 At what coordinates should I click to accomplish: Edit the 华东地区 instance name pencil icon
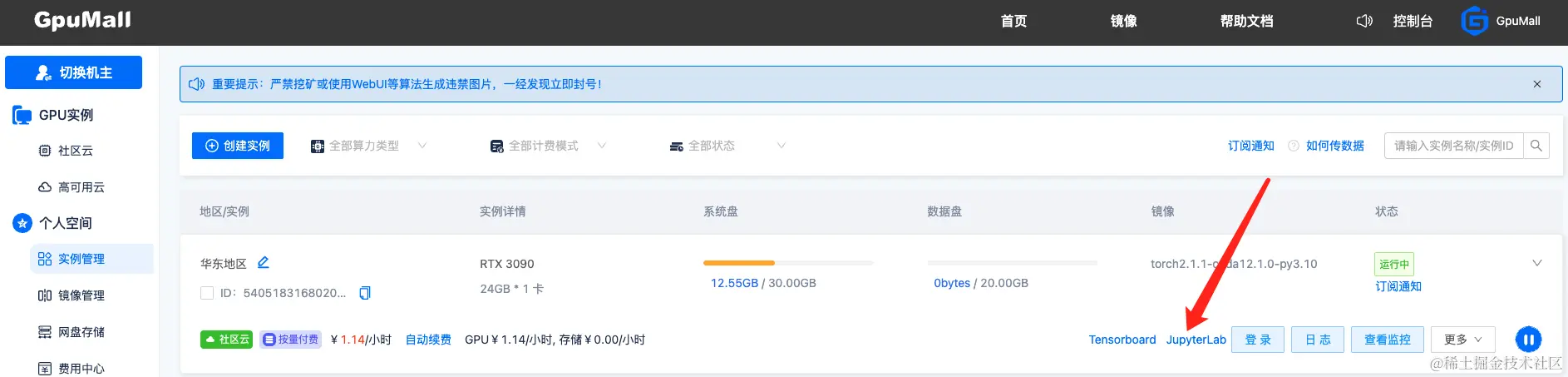[x=263, y=262]
